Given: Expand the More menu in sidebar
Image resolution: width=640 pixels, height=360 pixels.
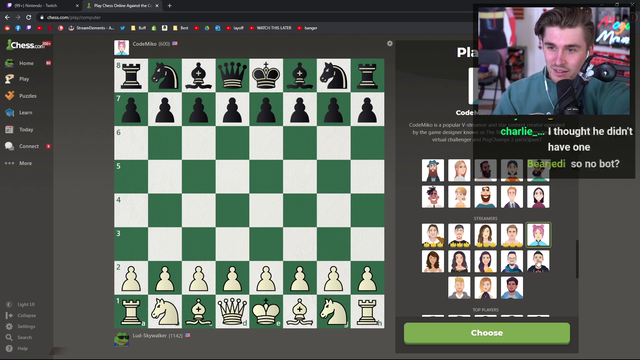Looking at the screenshot, I should tap(25, 163).
